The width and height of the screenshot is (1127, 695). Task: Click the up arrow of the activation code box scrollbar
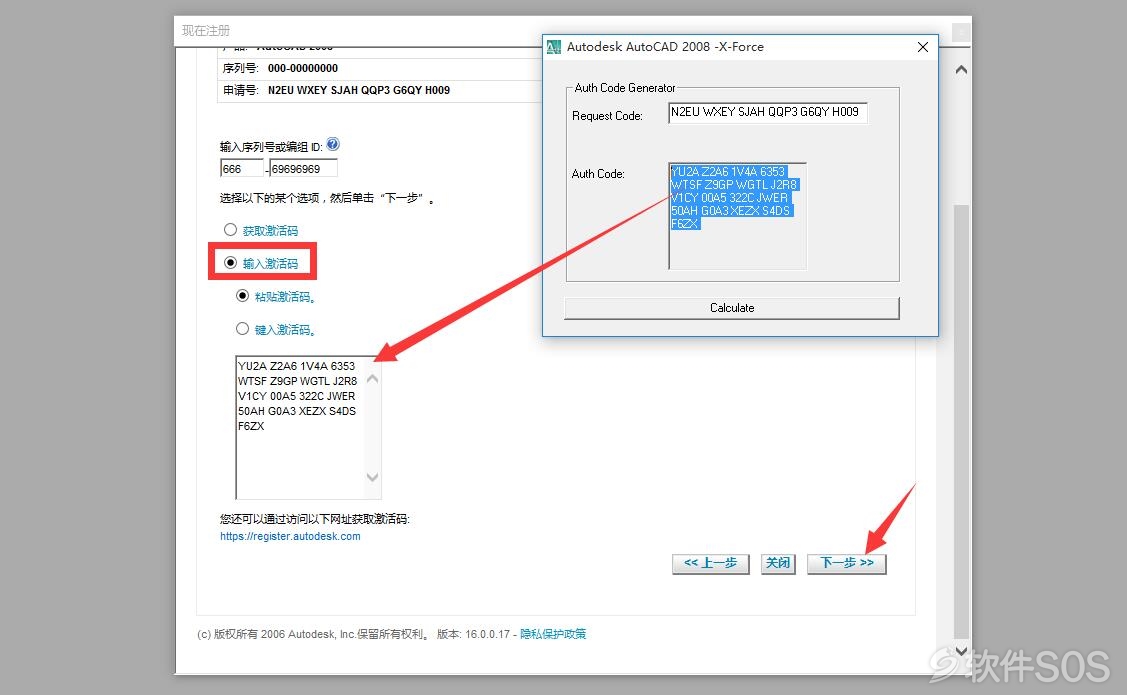pyautogui.click(x=372, y=379)
